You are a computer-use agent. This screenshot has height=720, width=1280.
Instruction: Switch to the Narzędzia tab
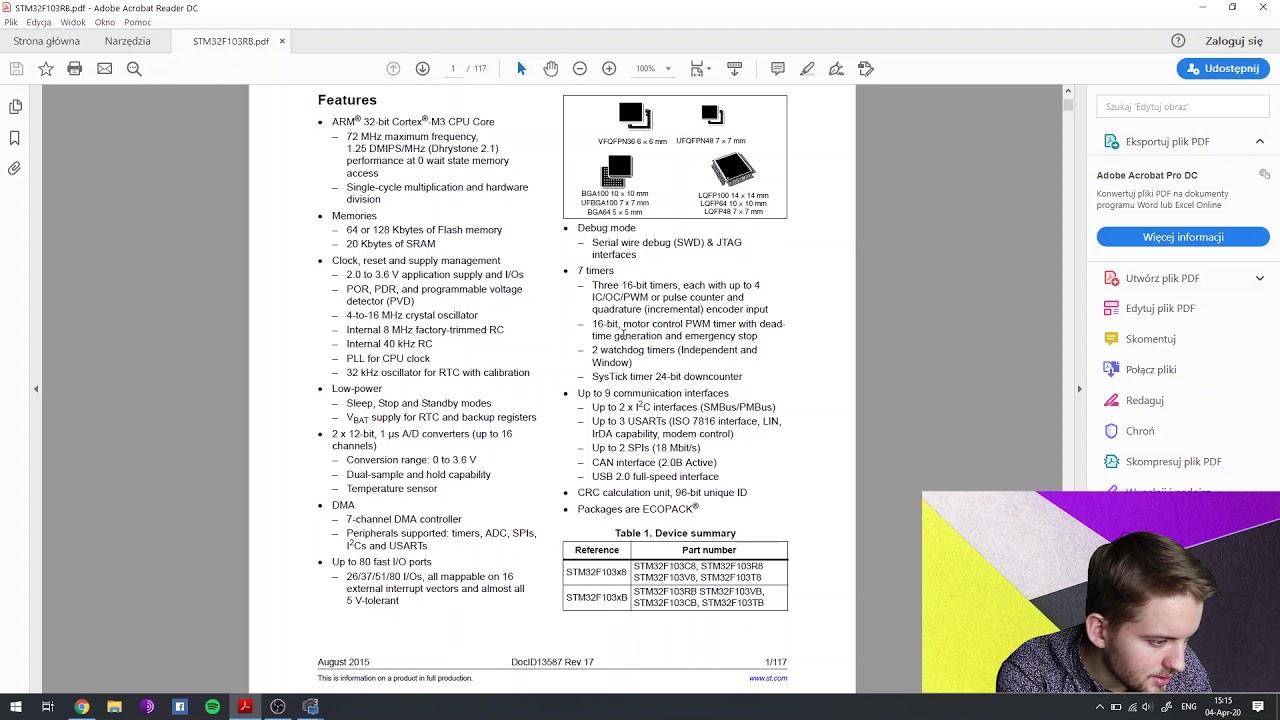click(128, 41)
